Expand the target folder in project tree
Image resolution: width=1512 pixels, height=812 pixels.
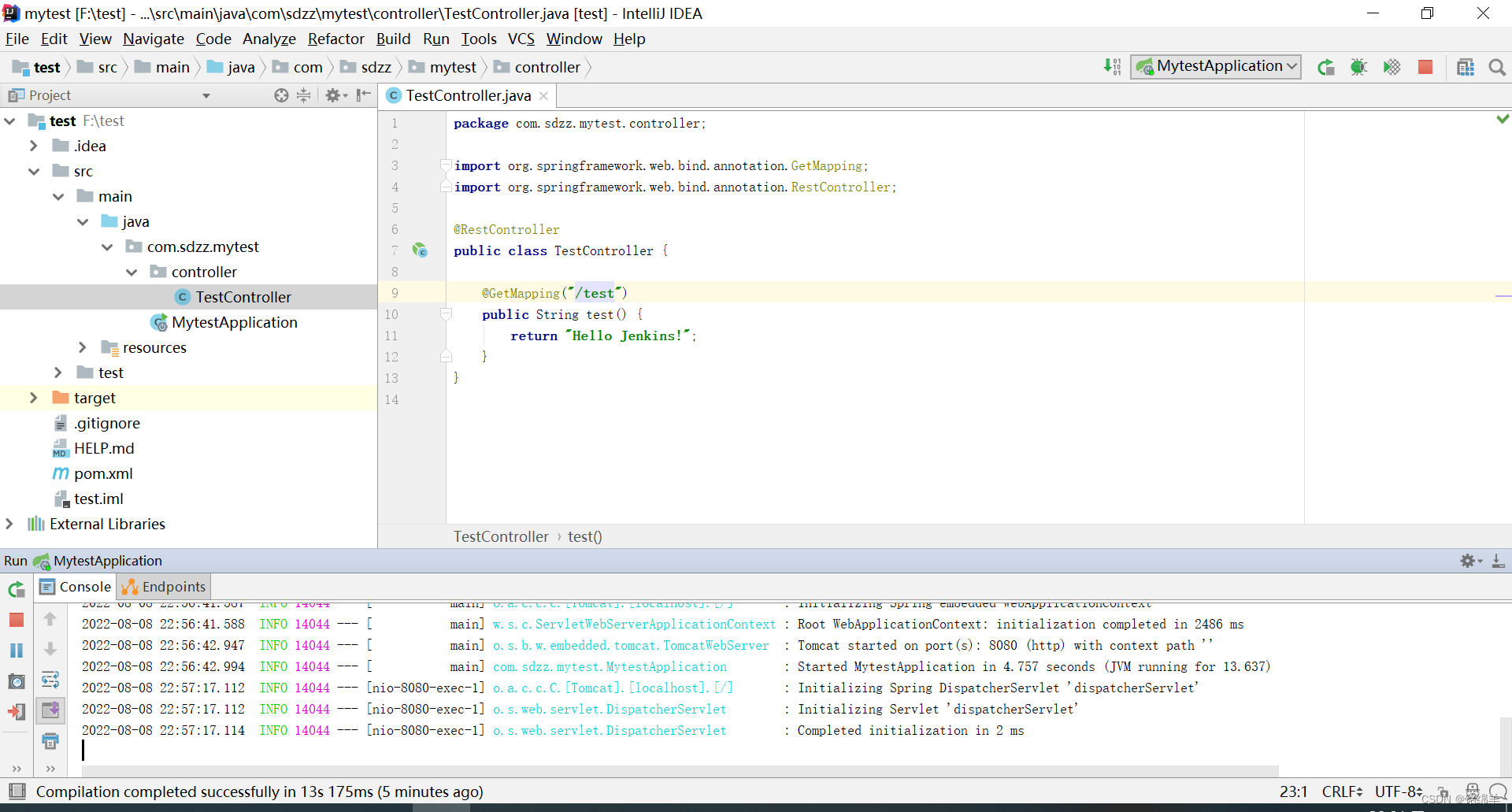pos(33,398)
